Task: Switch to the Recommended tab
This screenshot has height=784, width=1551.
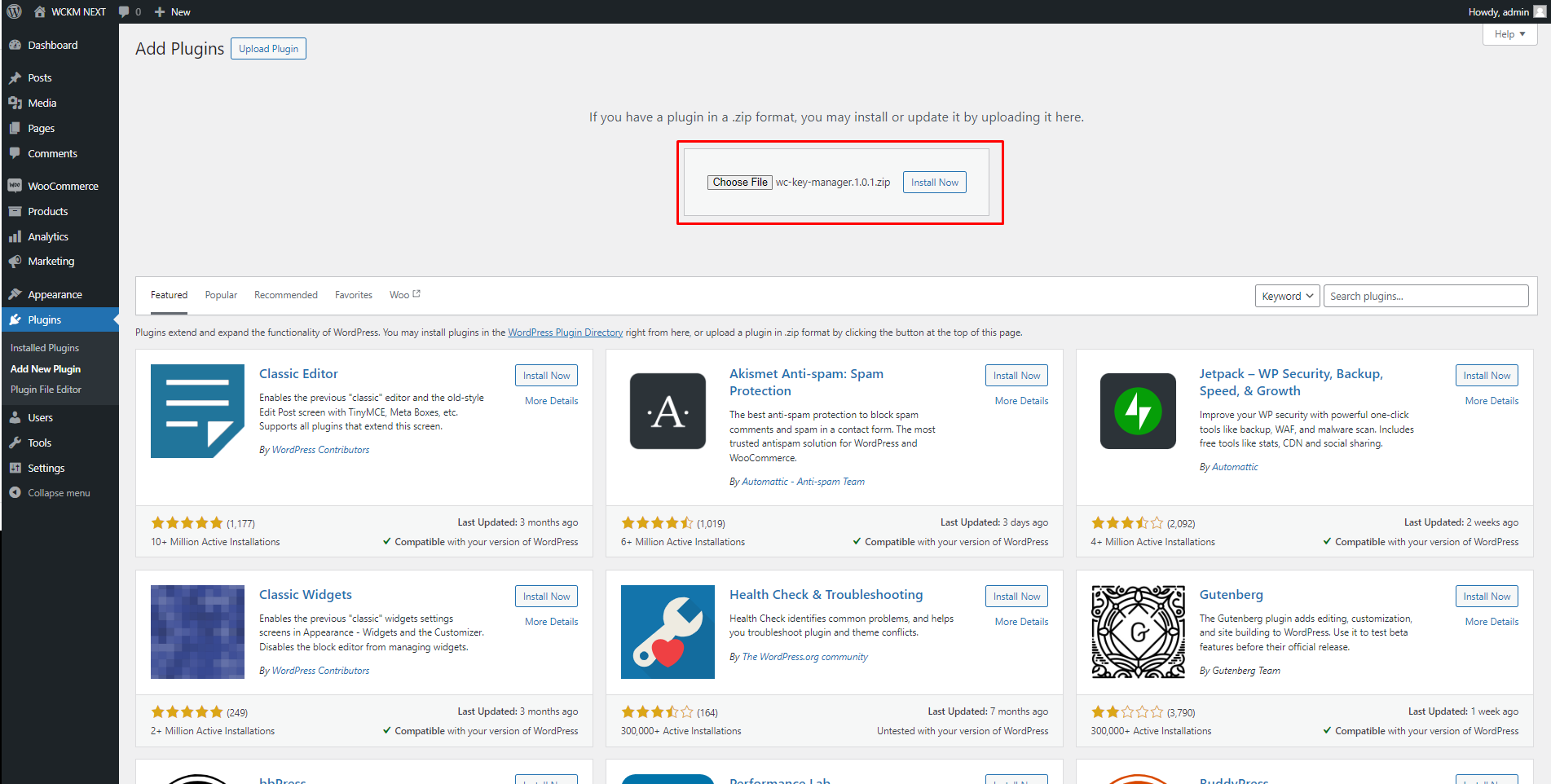Action: (286, 295)
